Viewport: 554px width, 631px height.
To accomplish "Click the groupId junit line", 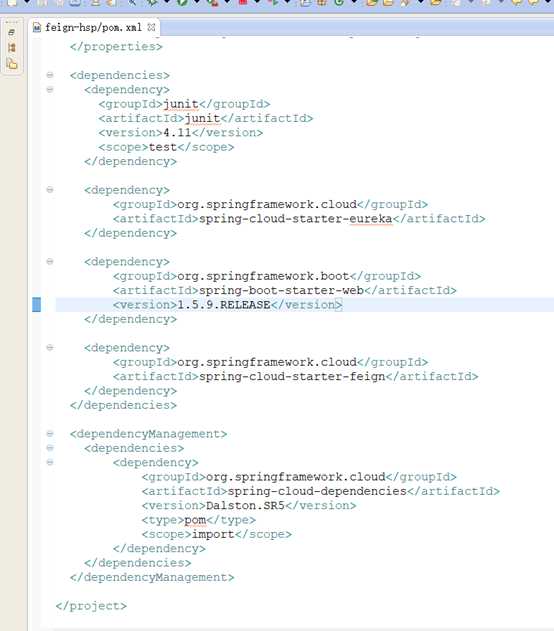I will pos(184,104).
